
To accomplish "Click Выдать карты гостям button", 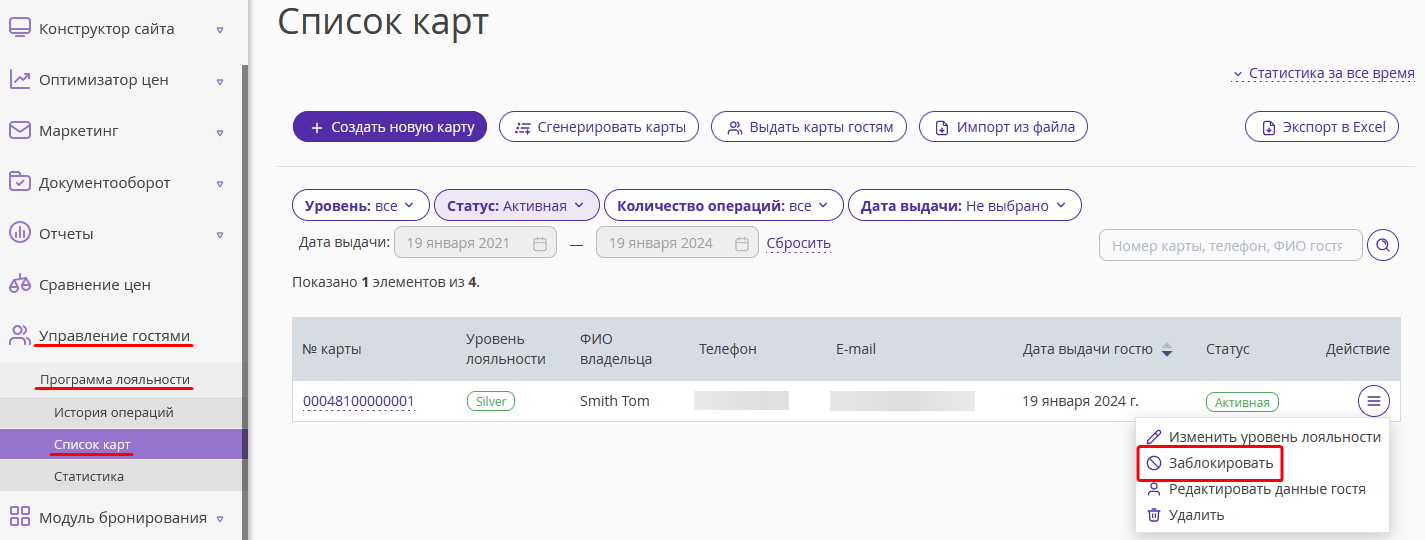I will [x=809, y=127].
